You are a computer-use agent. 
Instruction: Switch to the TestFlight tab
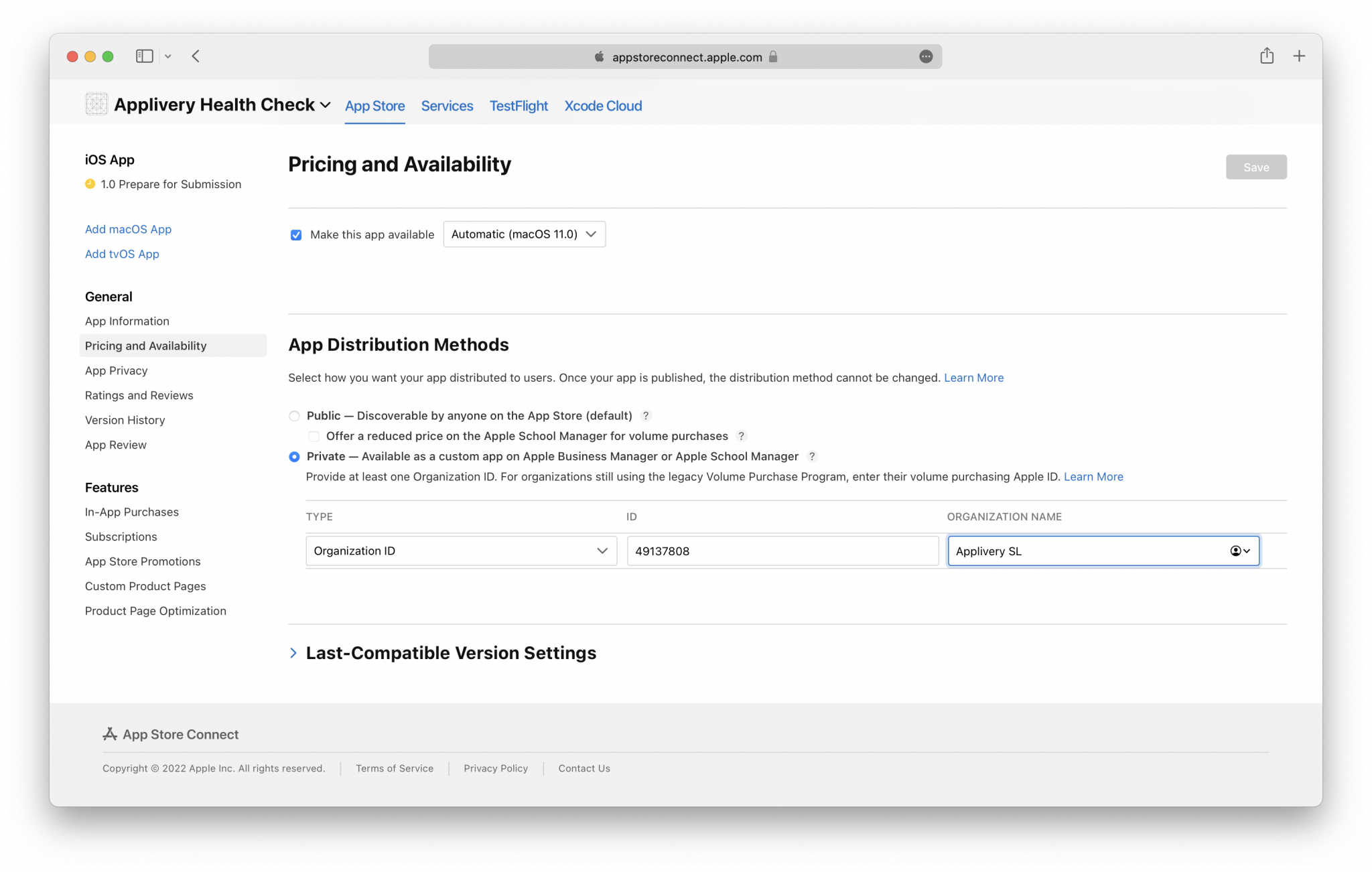(518, 106)
